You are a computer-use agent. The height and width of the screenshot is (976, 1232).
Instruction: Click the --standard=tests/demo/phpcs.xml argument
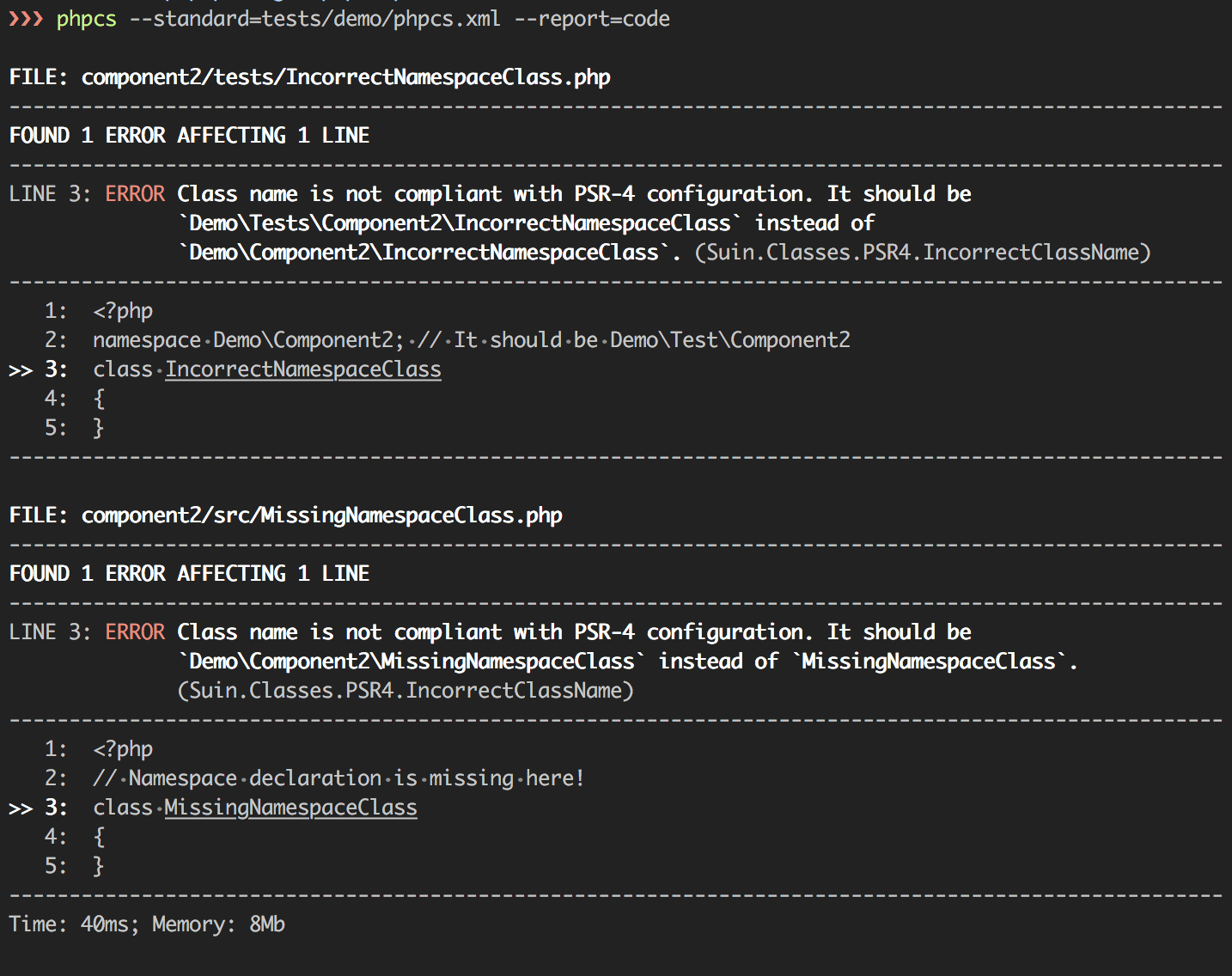(314, 19)
